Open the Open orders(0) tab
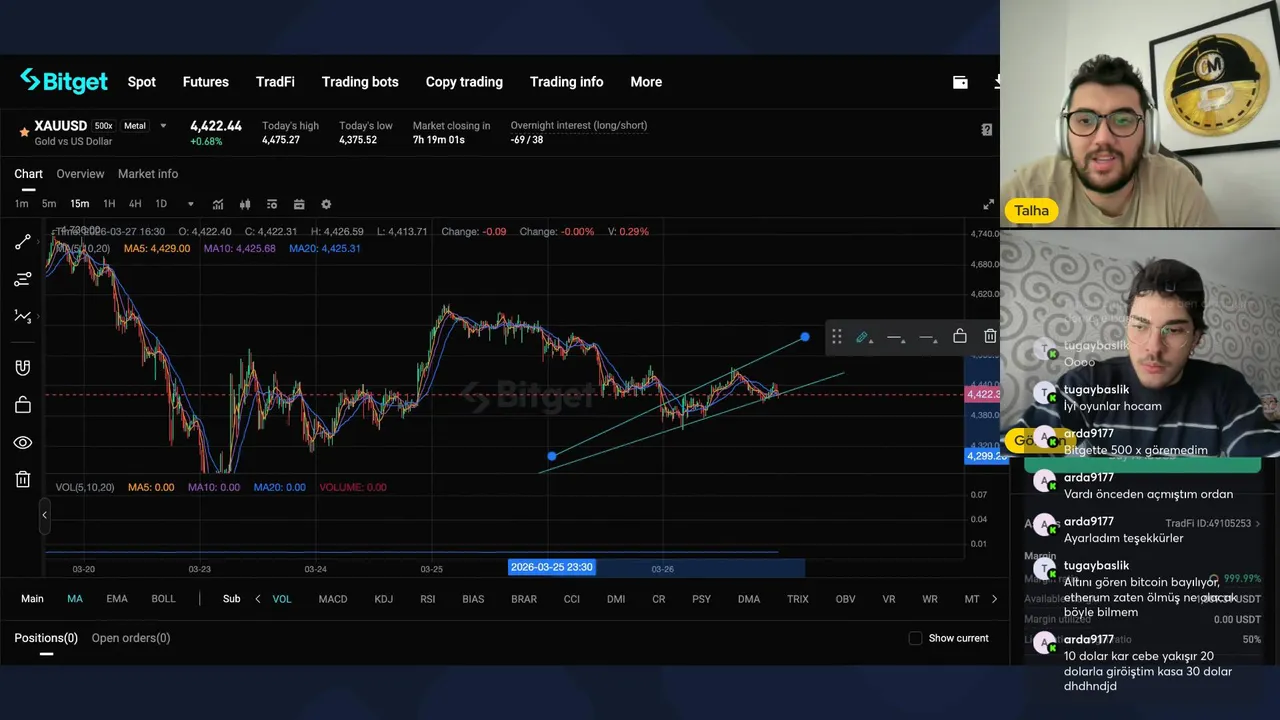The width and height of the screenshot is (1280, 720). click(x=131, y=638)
